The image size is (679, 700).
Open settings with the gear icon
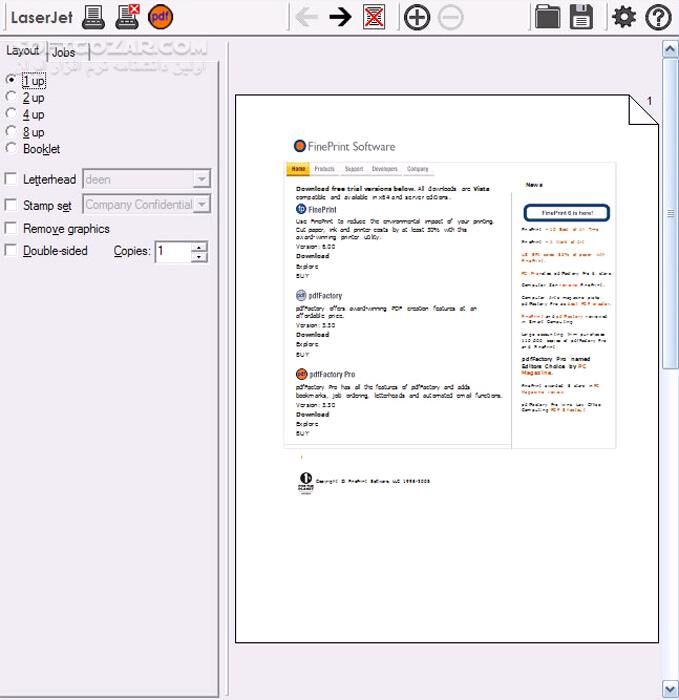624,16
